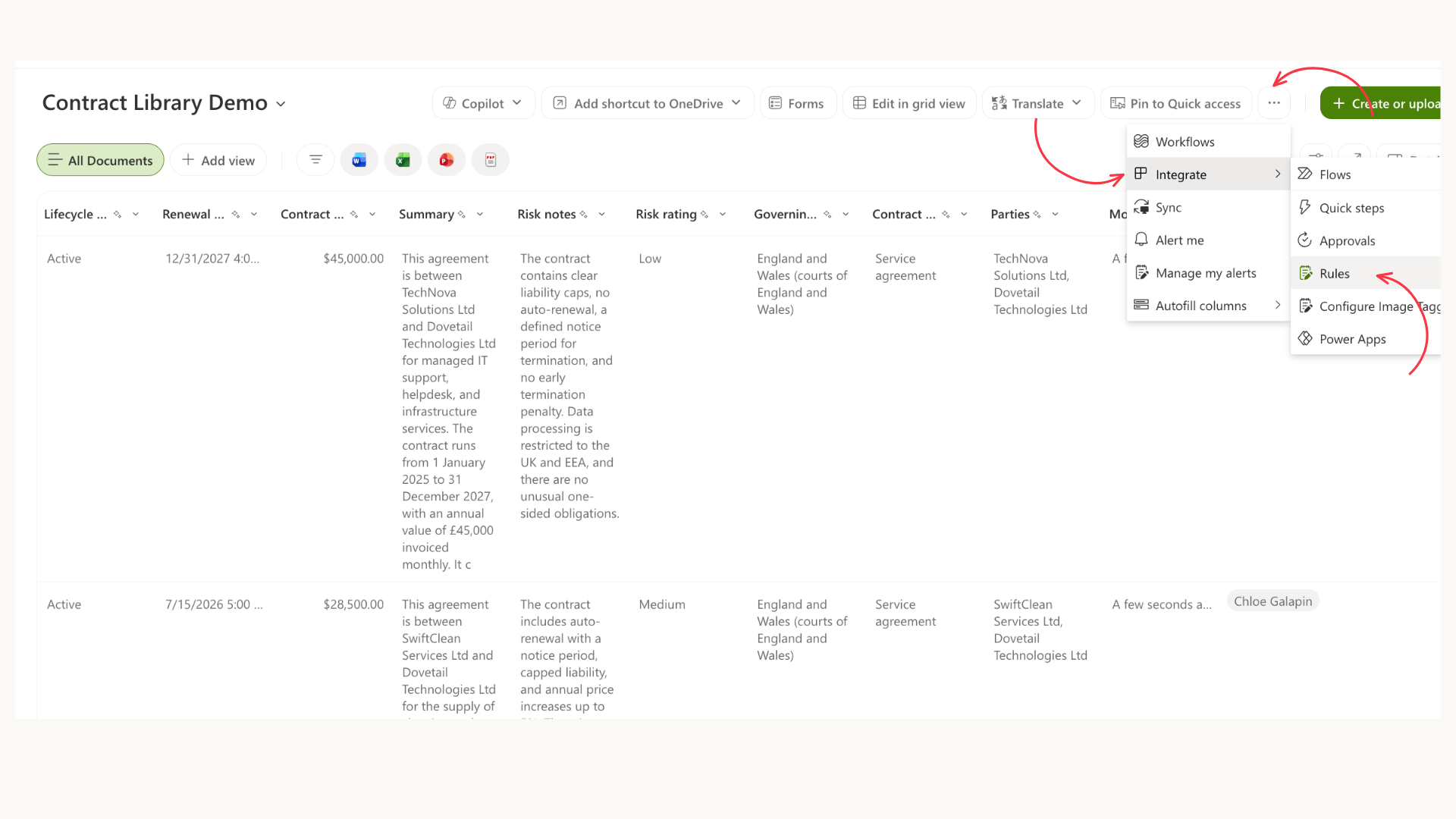The height and width of the screenshot is (819, 1456).
Task: Click the Summary column autofill icon
Action: (462, 215)
